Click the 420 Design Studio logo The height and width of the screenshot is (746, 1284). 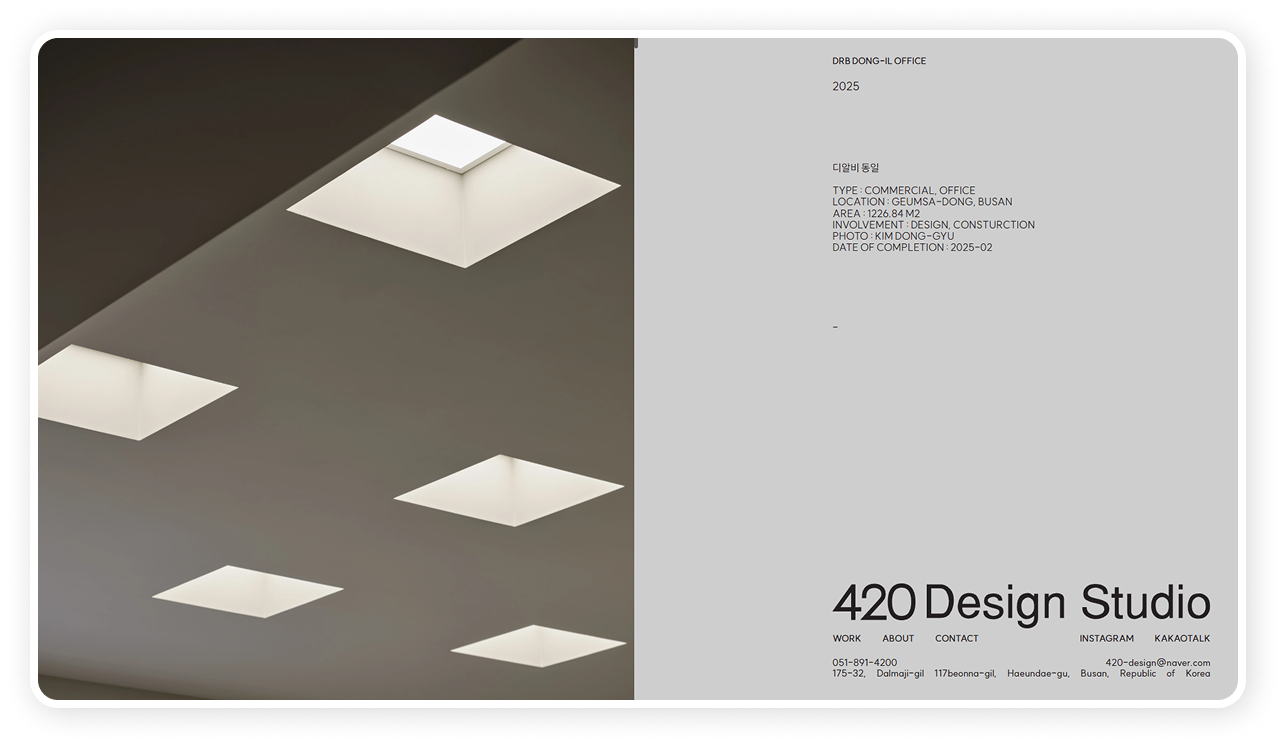tap(1021, 603)
